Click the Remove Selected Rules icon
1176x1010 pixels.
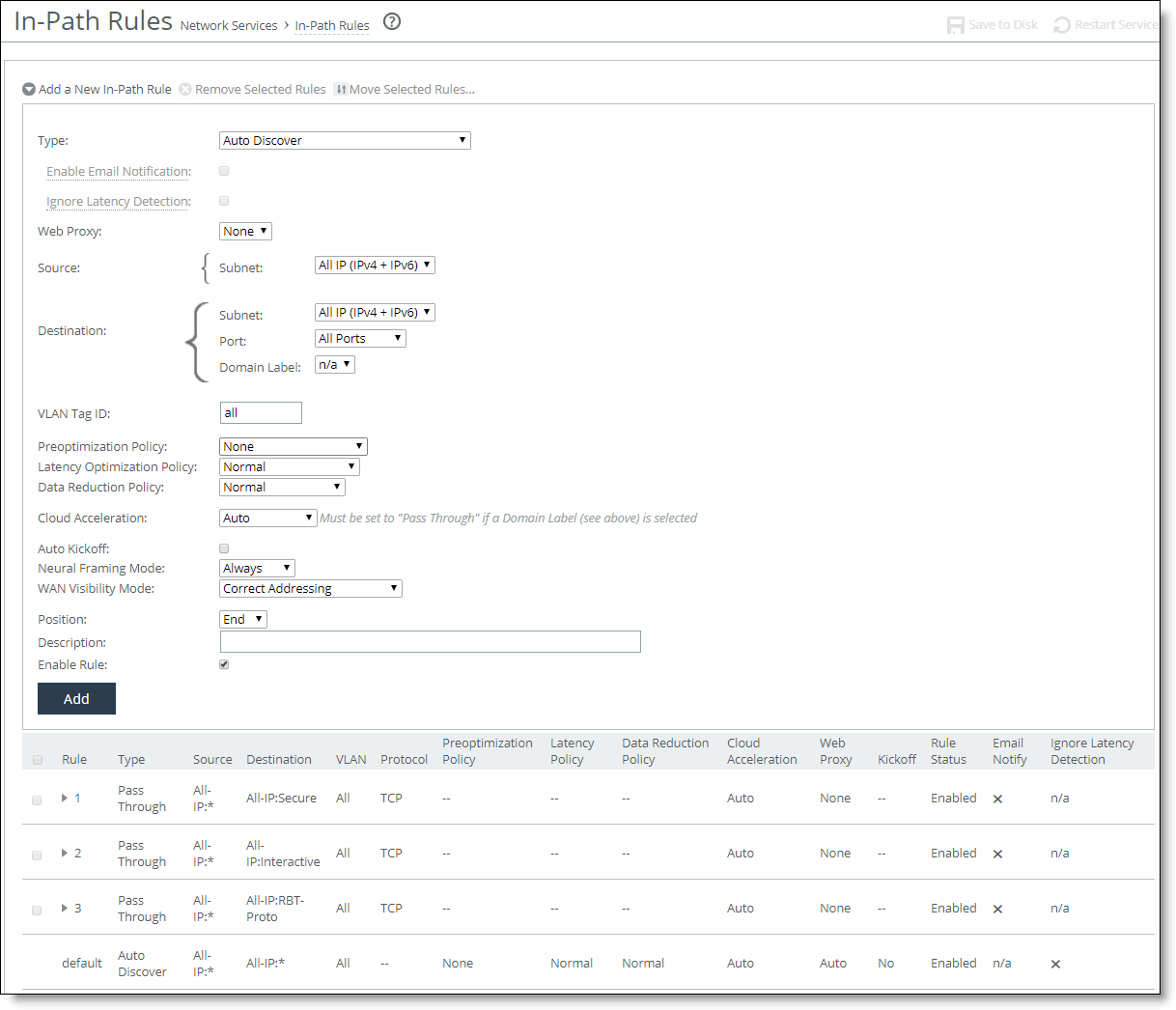pyautogui.click(x=183, y=89)
